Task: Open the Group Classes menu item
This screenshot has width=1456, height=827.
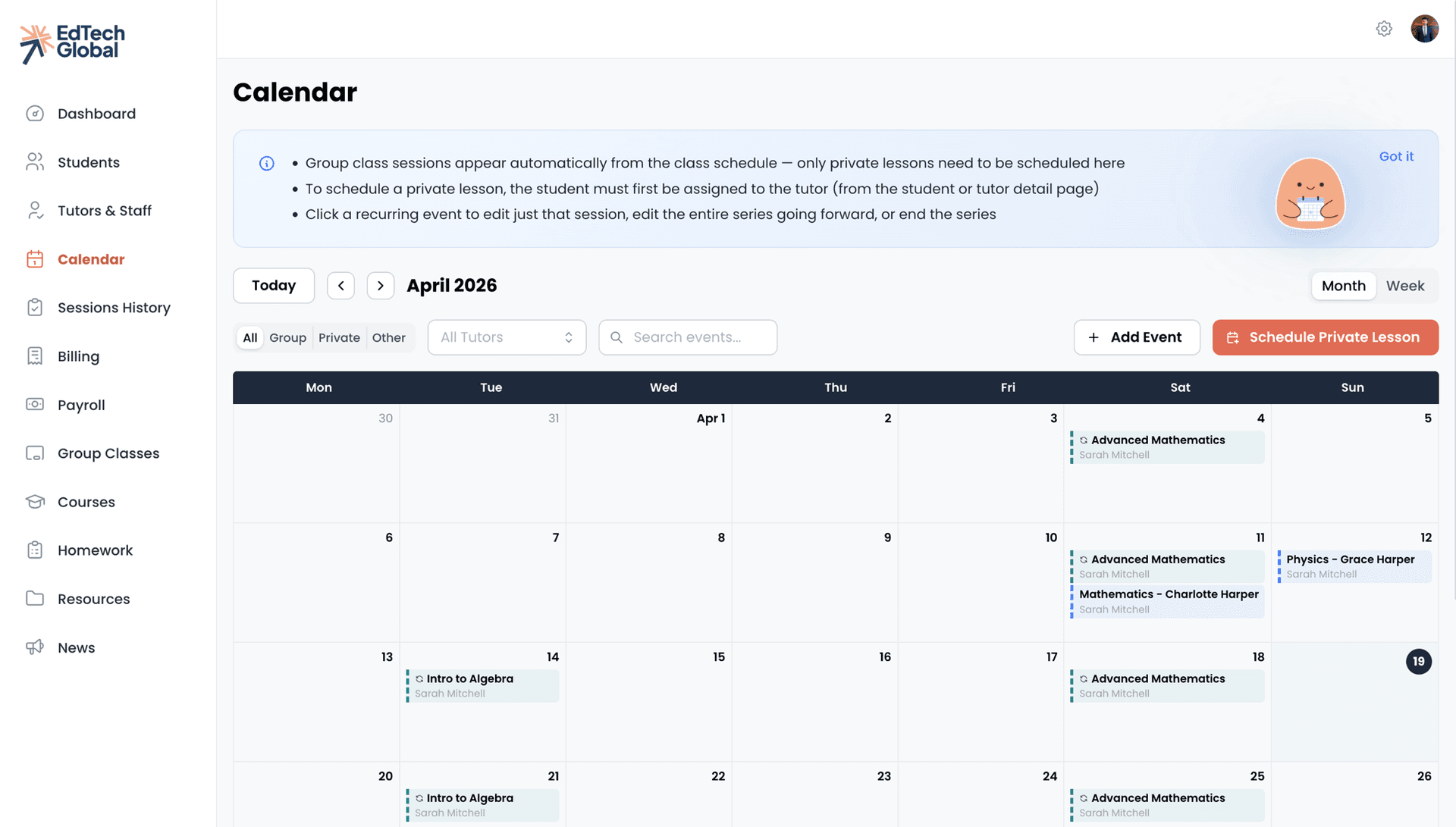Action: 108,453
